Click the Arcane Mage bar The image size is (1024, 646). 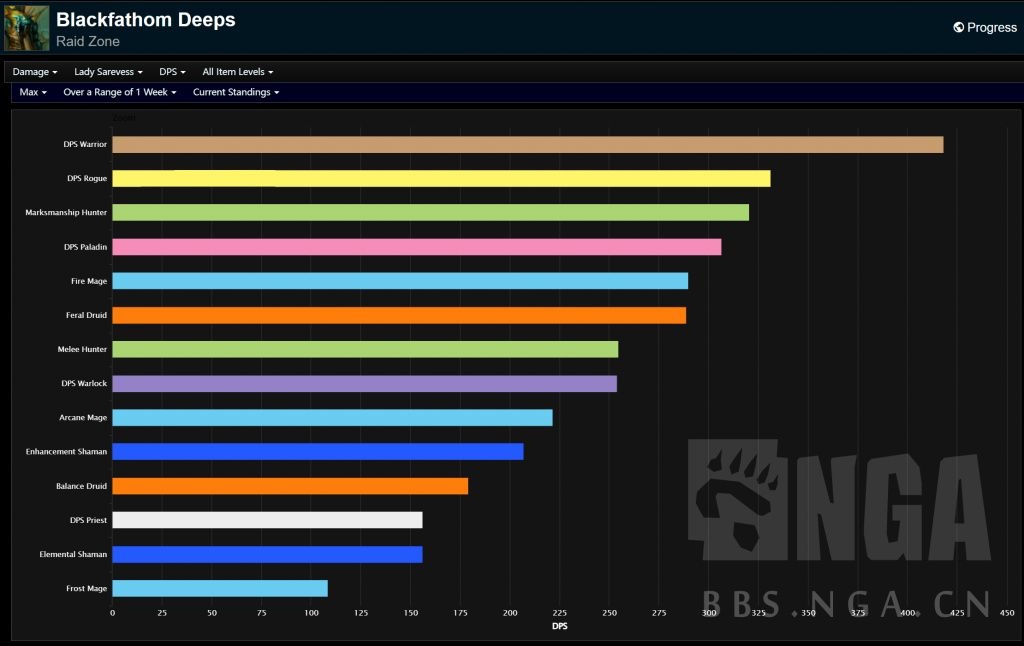pyautogui.click(x=332, y=417)
